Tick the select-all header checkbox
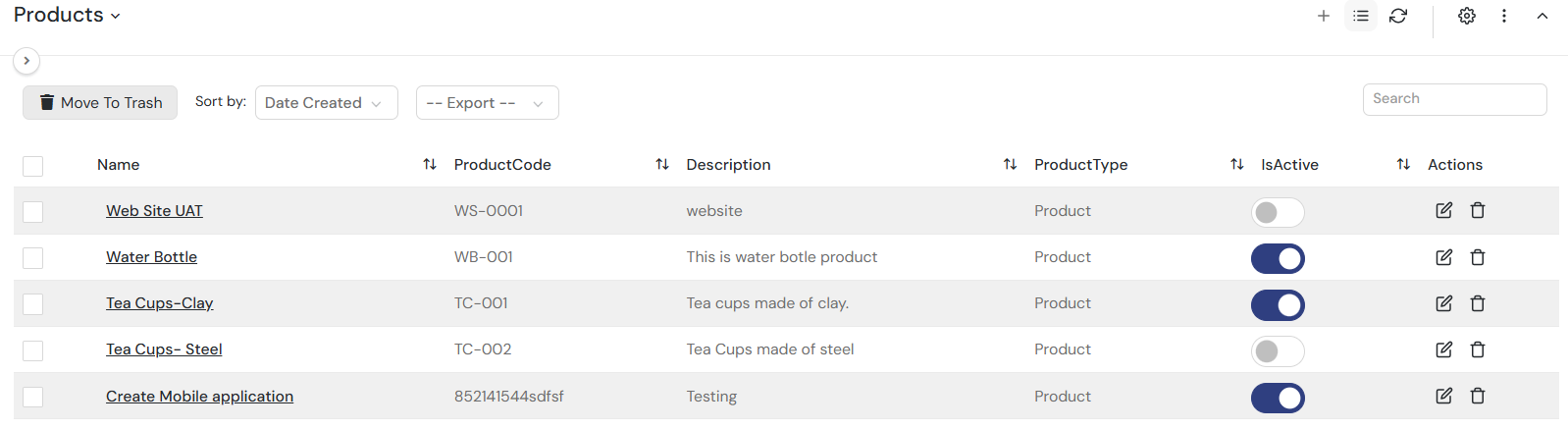 [32, 166]
